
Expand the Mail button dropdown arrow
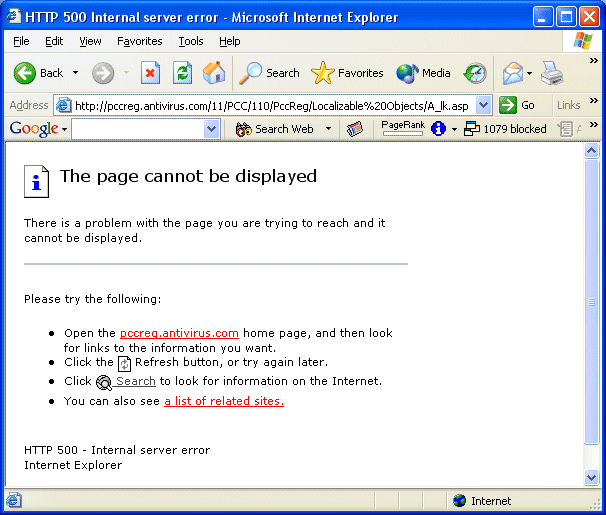(x=529, y=73)
